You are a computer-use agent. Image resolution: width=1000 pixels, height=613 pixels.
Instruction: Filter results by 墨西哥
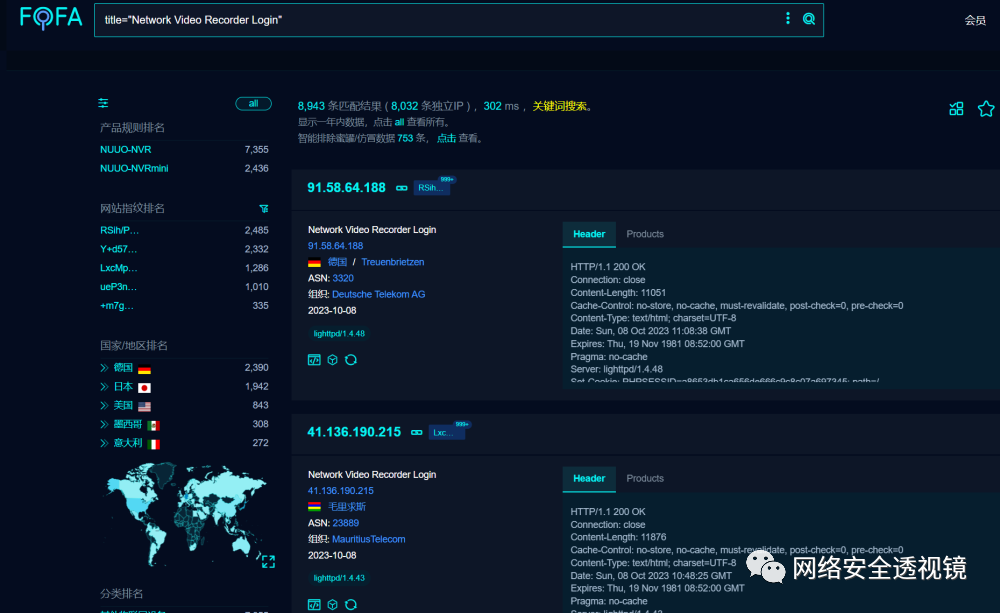coord(128,424)
